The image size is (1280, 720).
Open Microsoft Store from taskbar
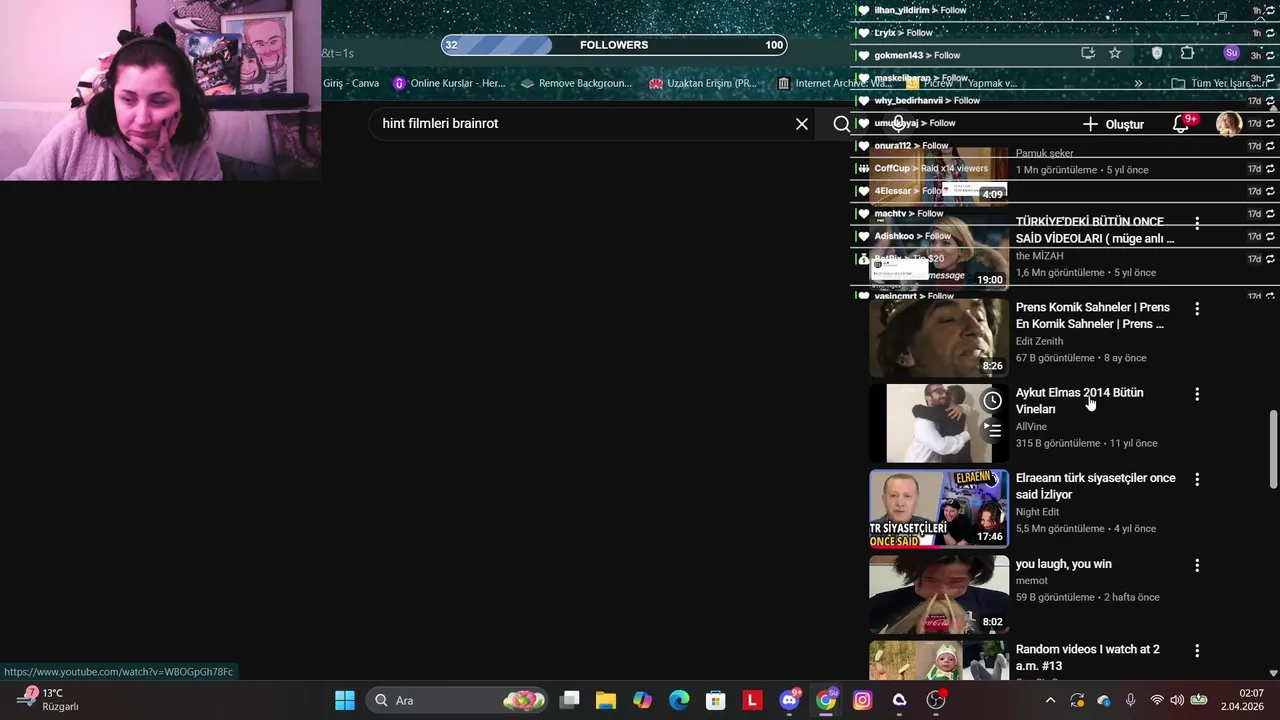coord(715,700)
